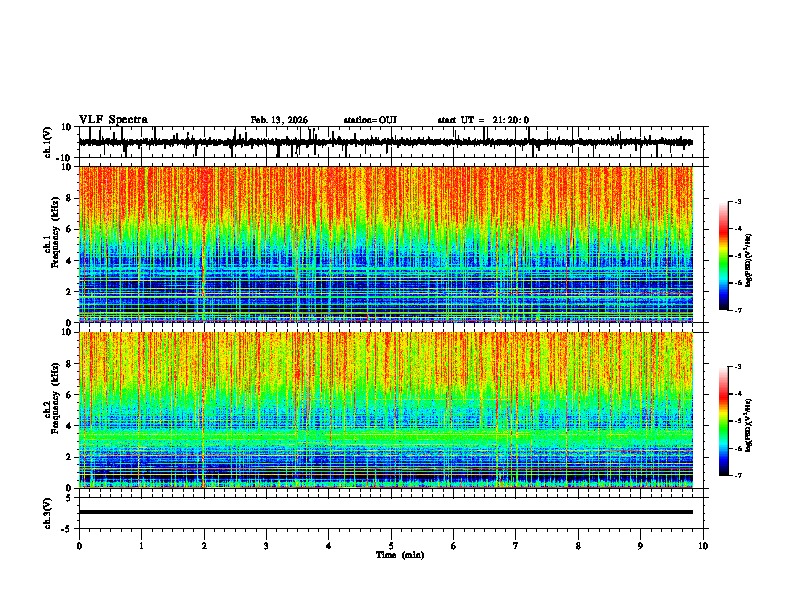Click the 2 kHz tick label of ch.2 spectrogram
The height and width of the screenshot is (612, 792).
pos(69,457)
